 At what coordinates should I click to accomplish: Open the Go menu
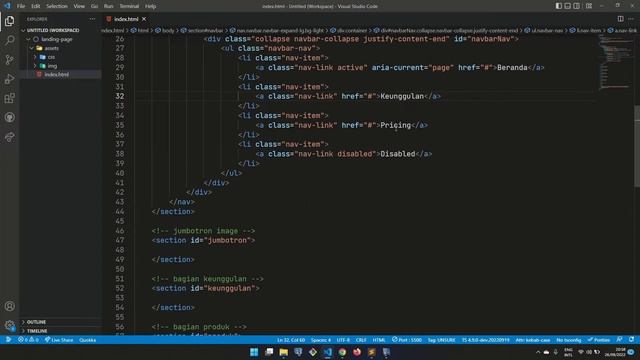coord(94,6)
